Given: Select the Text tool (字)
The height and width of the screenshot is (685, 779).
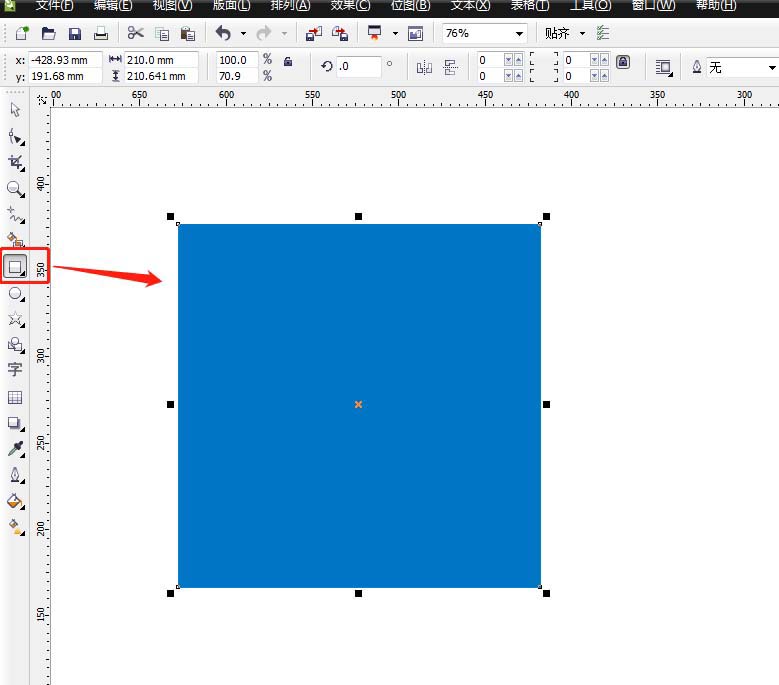Looking at the screenshot, I should [x=15, y=370].
